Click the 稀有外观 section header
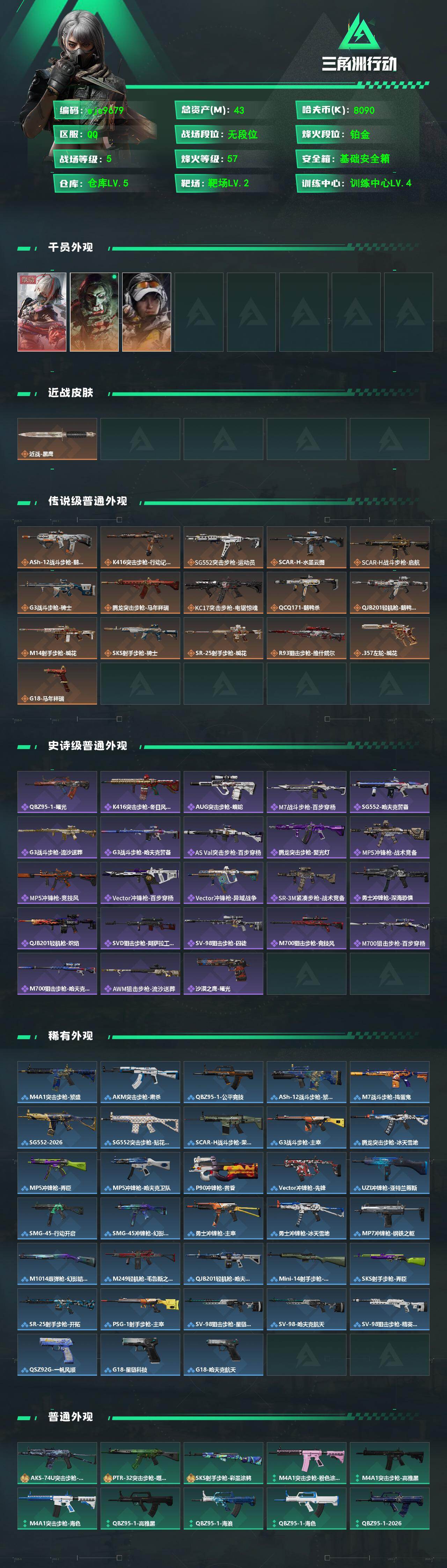This screenshot has width=447, height=1568. click(71, 1036)
